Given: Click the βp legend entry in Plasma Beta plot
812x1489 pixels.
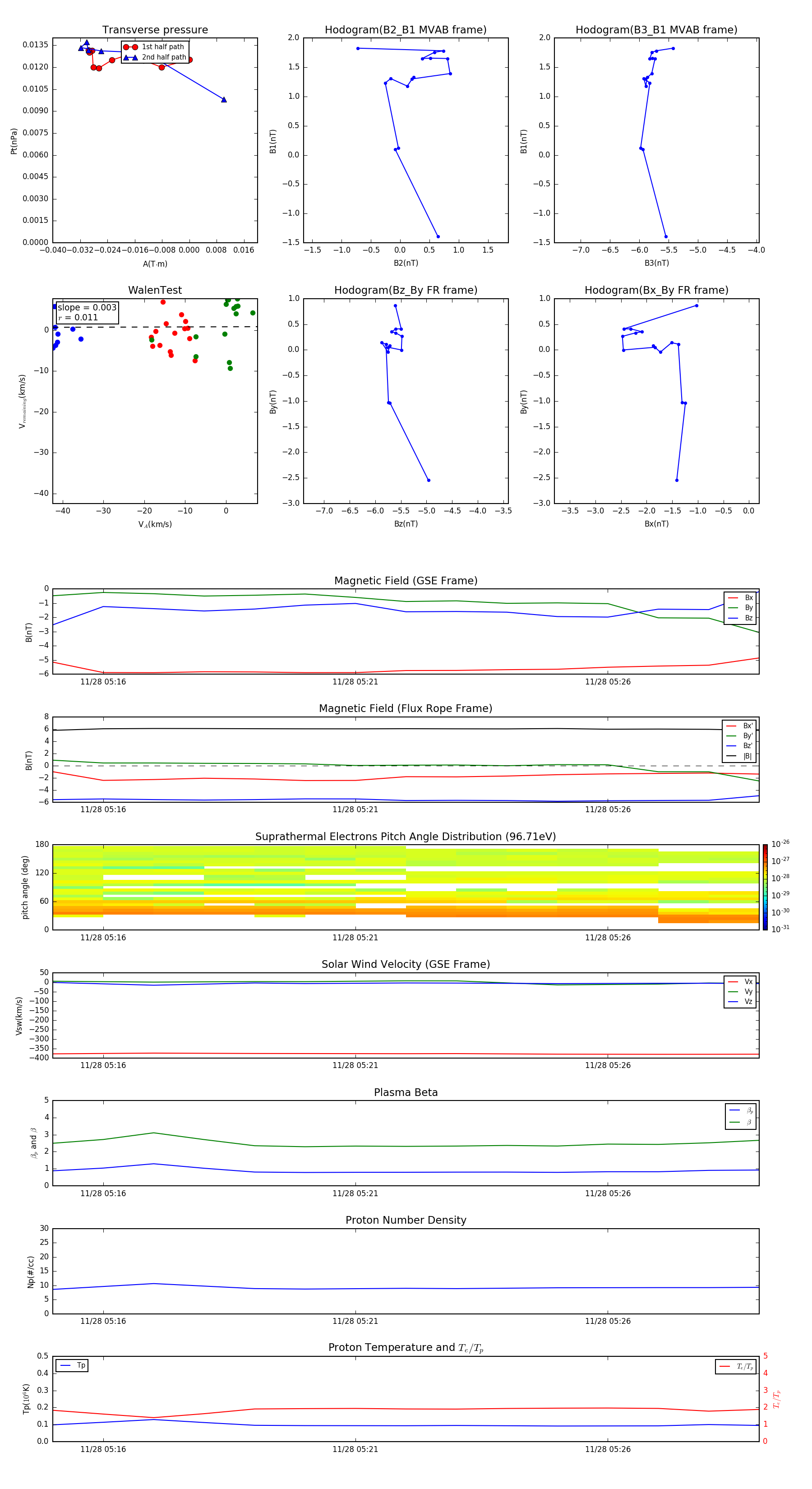Looking at the screenshot, I should (741, 1110).
